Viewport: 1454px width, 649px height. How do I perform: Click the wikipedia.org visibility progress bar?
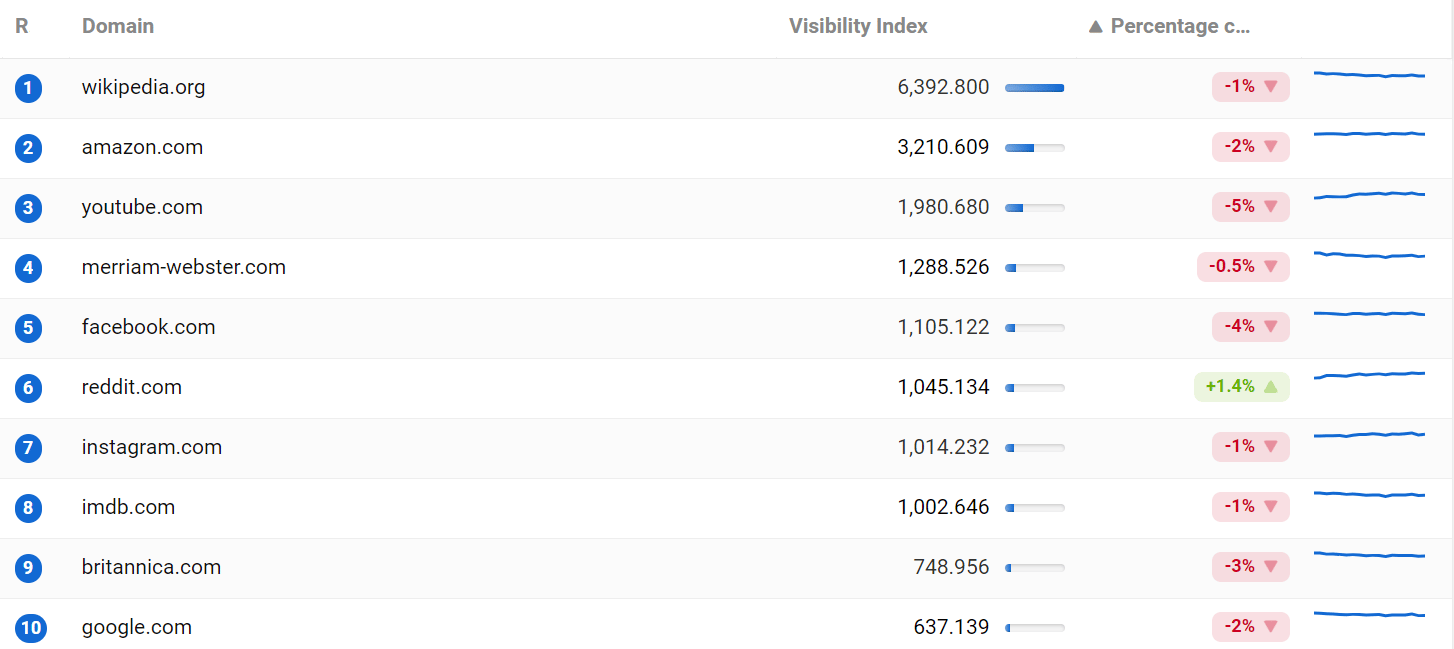1034,88
